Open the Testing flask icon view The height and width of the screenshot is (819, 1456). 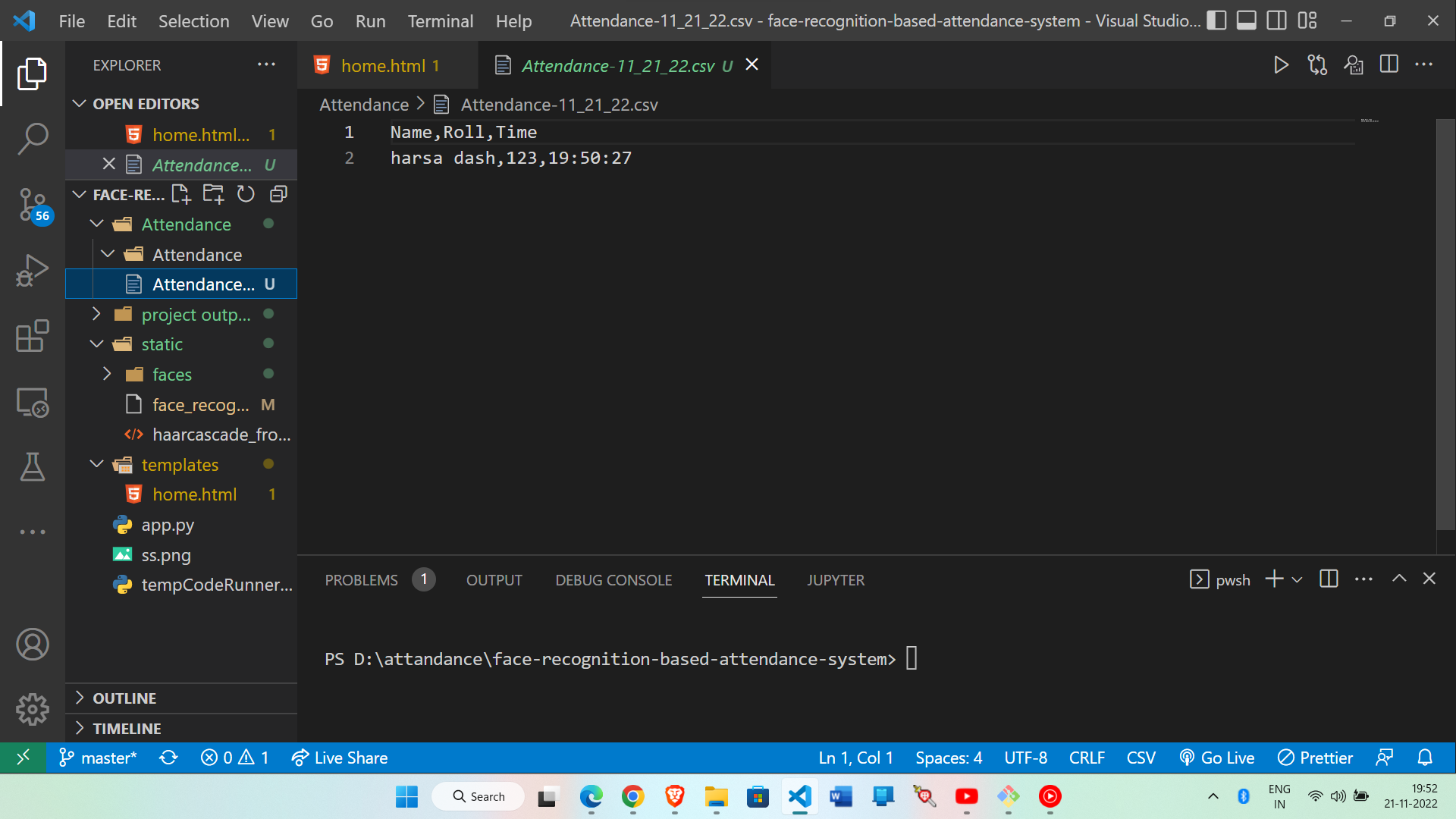tap(33, 467)
